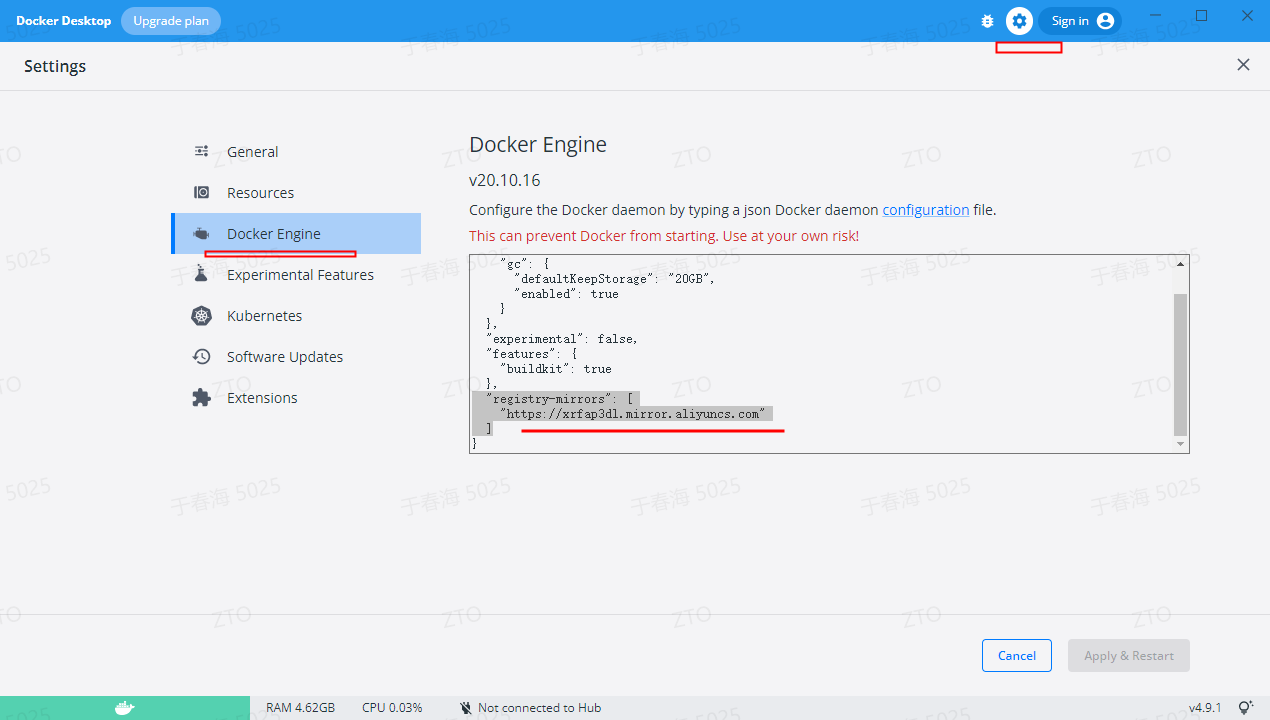
Task: Click the "buildkit": true line
Action: (555, 369)
